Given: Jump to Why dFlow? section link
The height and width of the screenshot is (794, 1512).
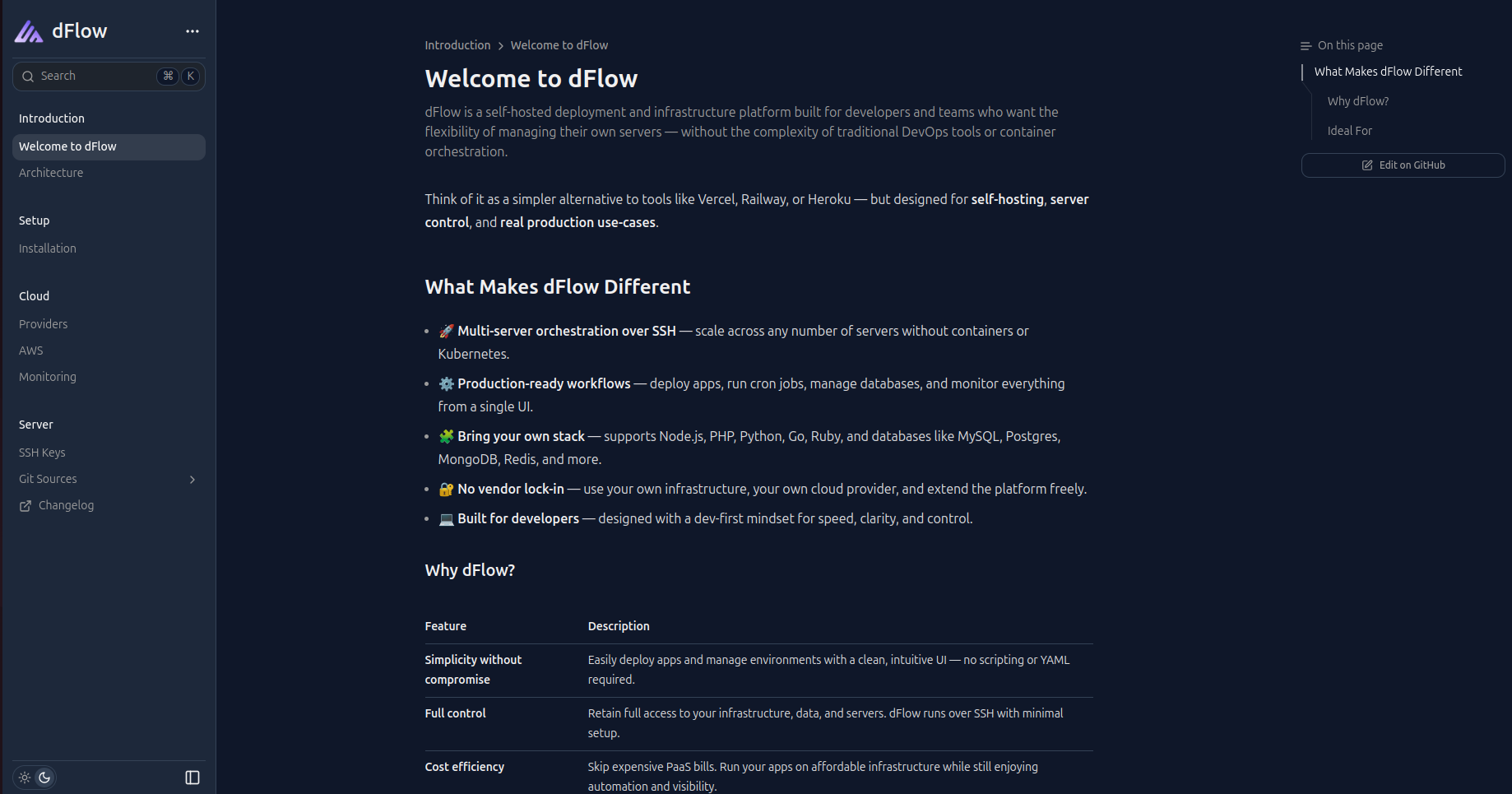Looking at the screenshot, I should (1357, 100).
